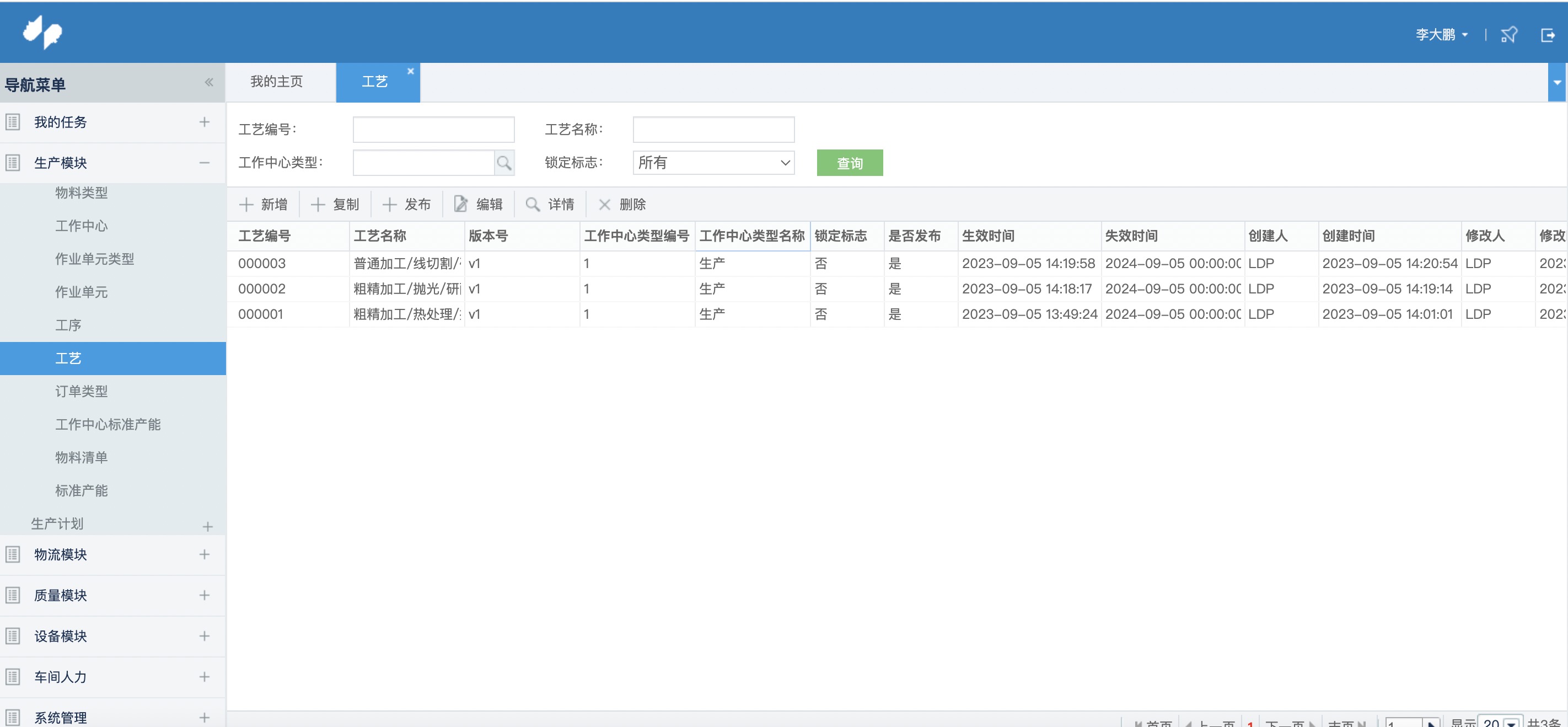This screenshot has height=727, width=1568.
Task: Click the 详情 toolbar button
Action: point(550,205)
